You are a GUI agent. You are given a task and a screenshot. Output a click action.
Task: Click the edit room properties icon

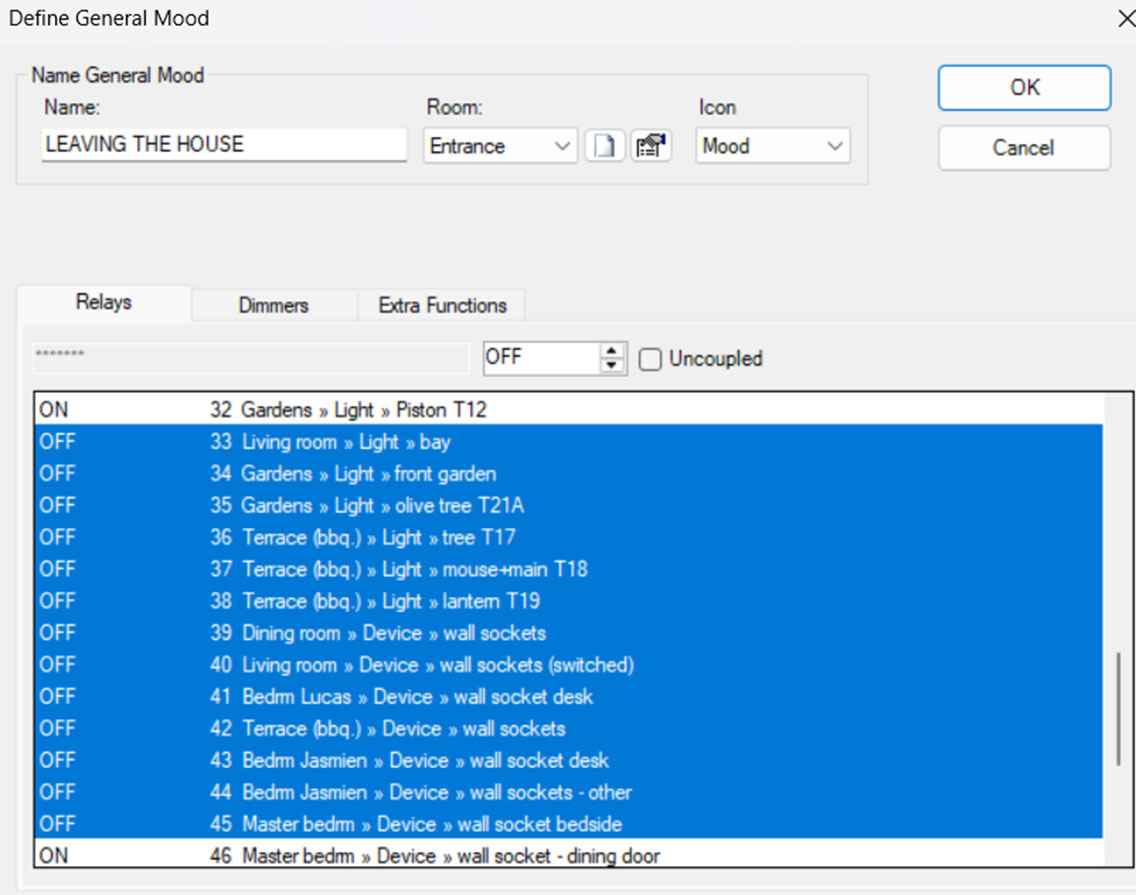[650, 146]
